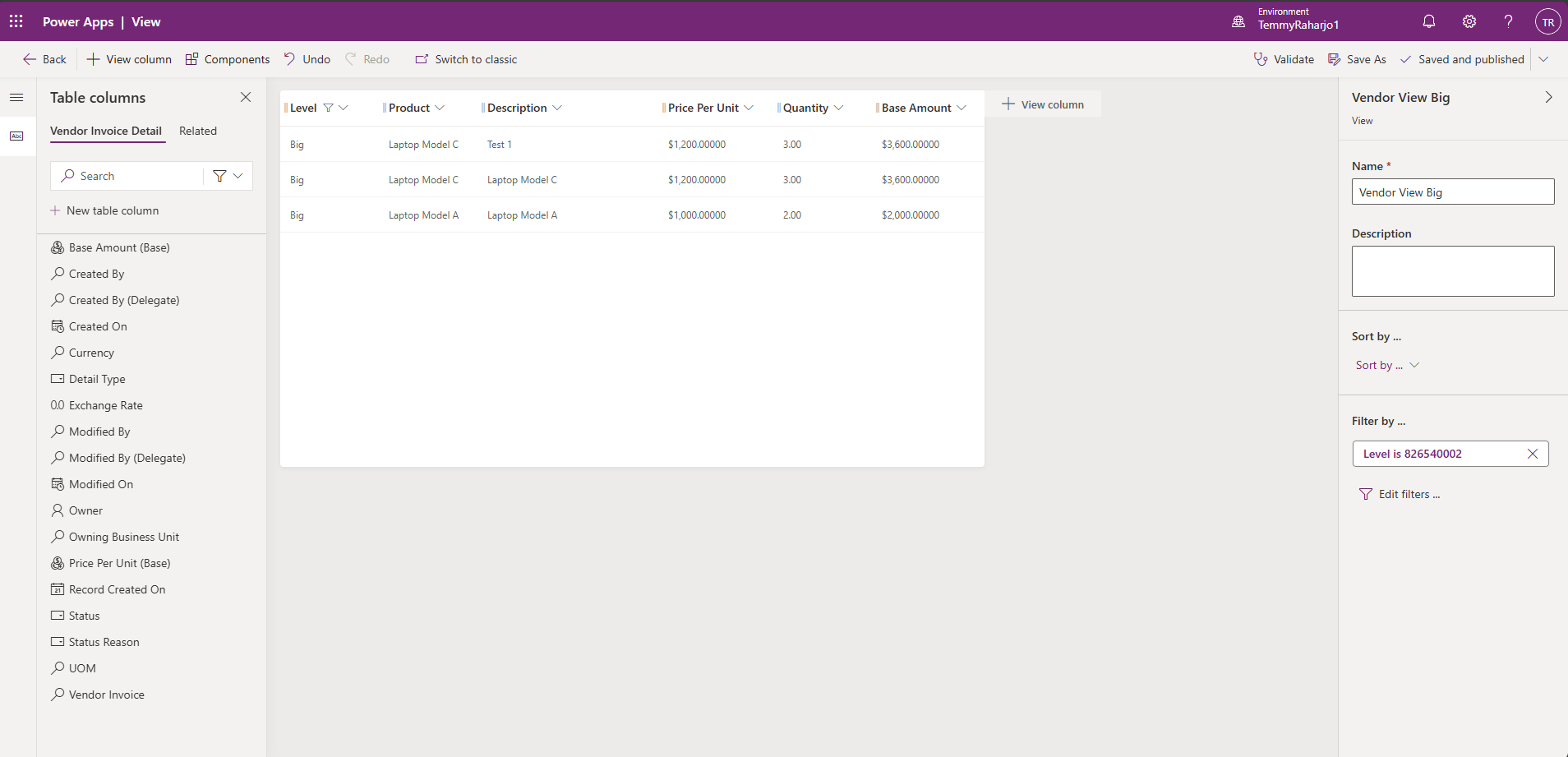1568x757 pixels.
Task: Open the Power Apps app launcher waffle
Action: [x=16, y=21]
